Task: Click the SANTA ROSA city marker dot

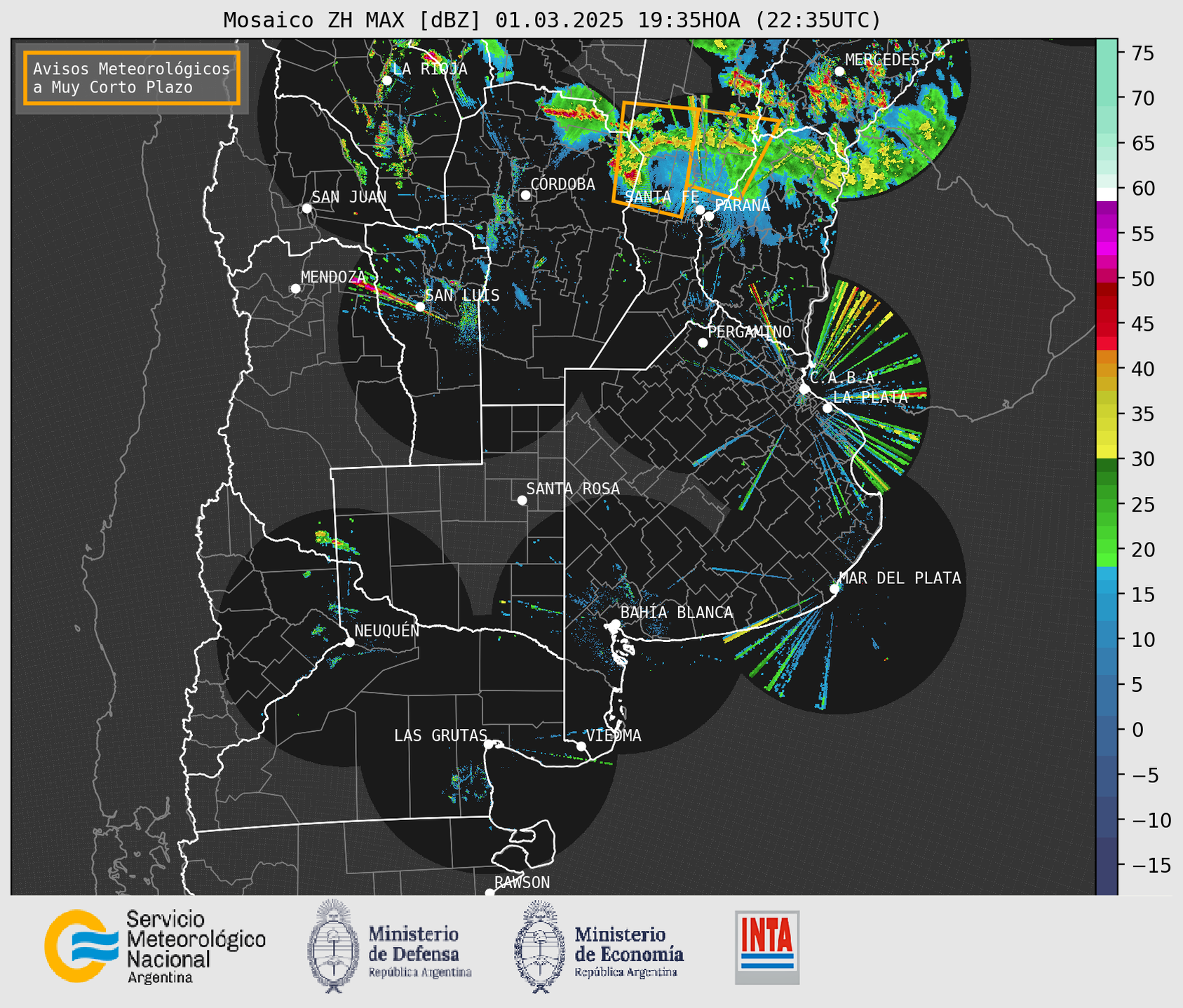Action: (522, 500)
